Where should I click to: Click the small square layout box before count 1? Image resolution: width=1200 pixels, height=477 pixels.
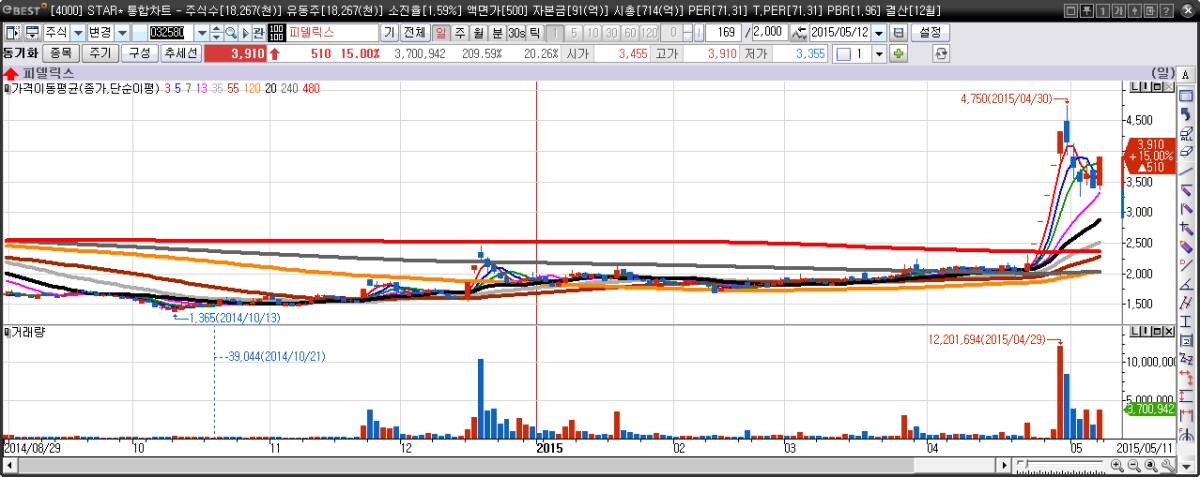tap(843, 53)
